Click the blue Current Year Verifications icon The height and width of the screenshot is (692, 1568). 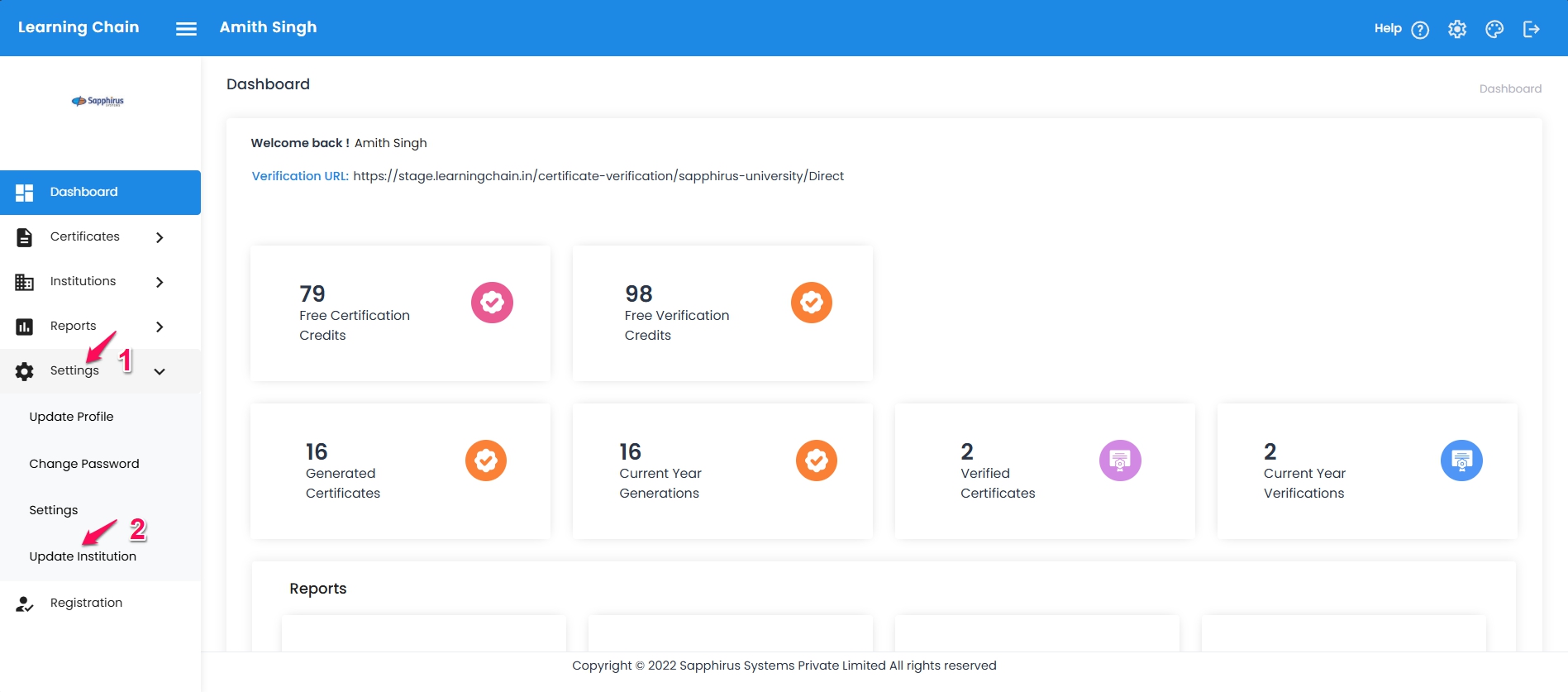click(1461, 461)
